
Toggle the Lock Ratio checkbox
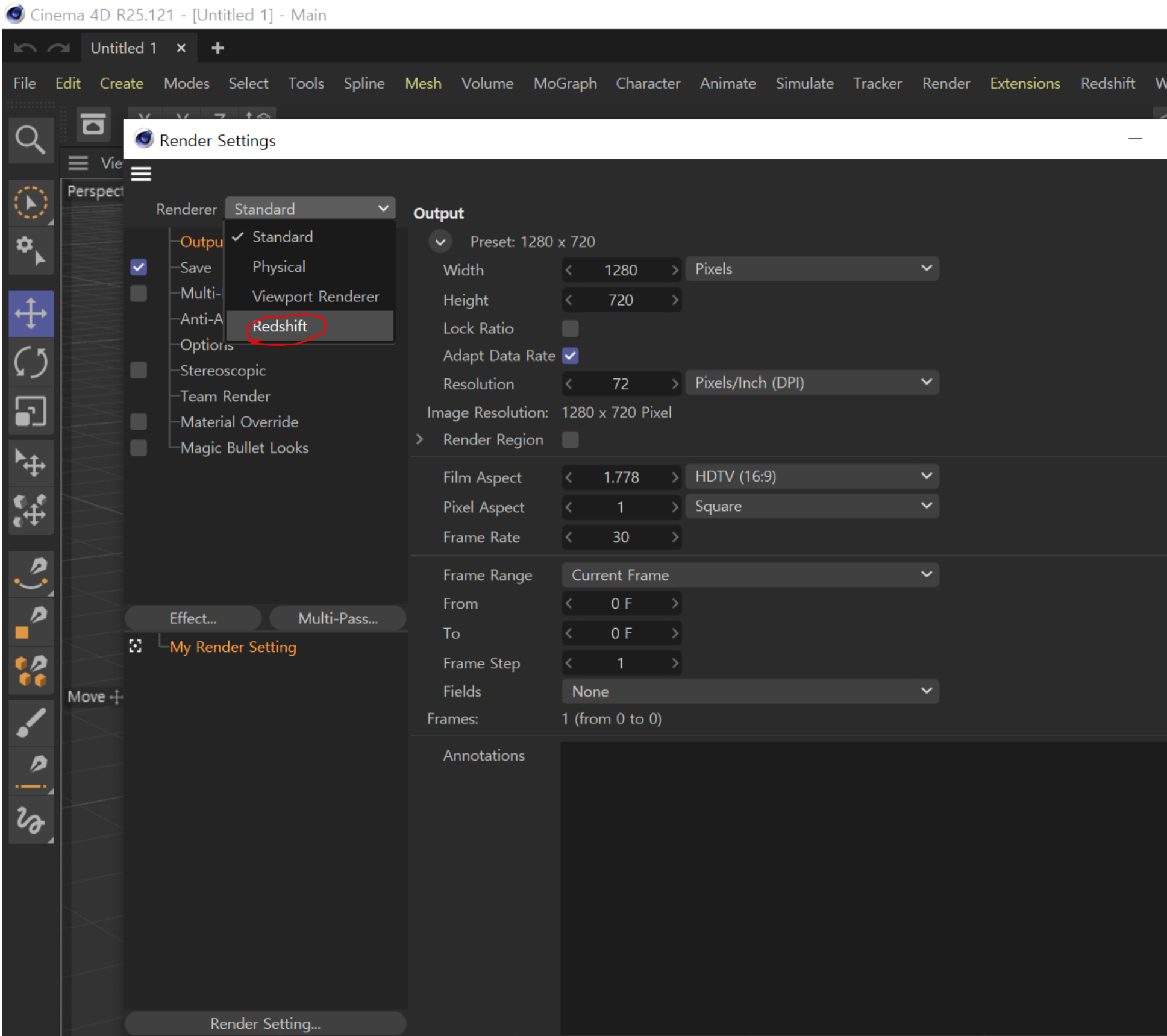(570, 328)
